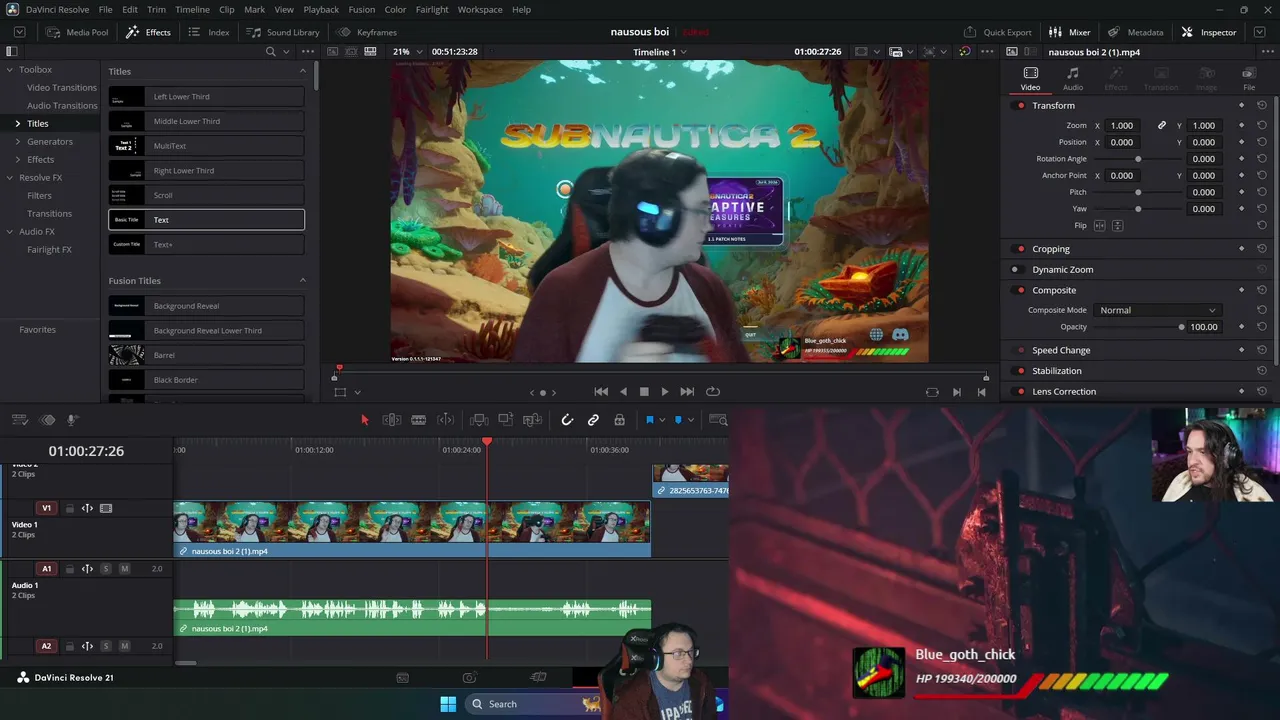Image resolution: width=1280 pixels, height=720 pixels.
Task: Click the voiceover microphone icon
Action: click(x=72, y=420)
